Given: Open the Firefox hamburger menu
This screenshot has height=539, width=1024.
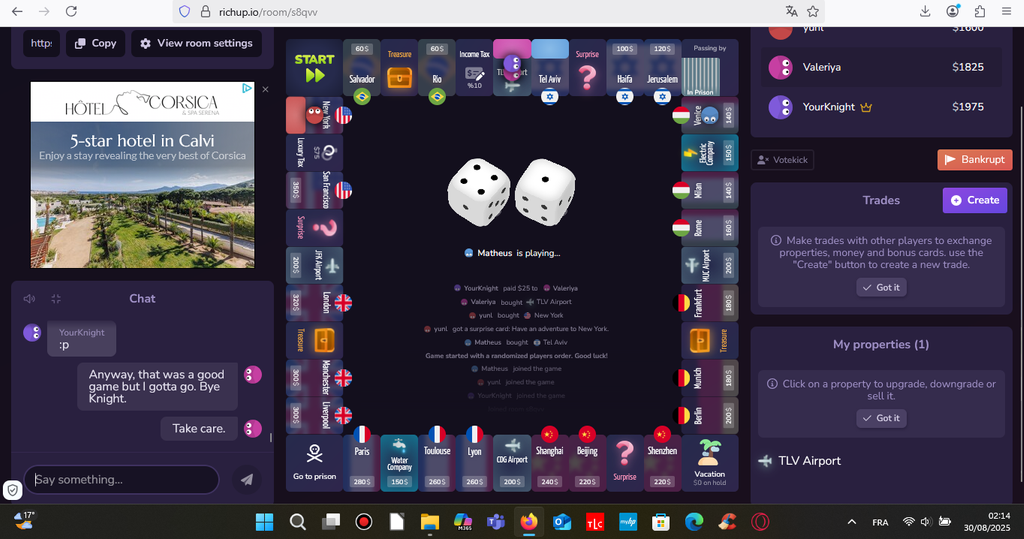Looking at the screenshot, I should tap(1006, 11).
